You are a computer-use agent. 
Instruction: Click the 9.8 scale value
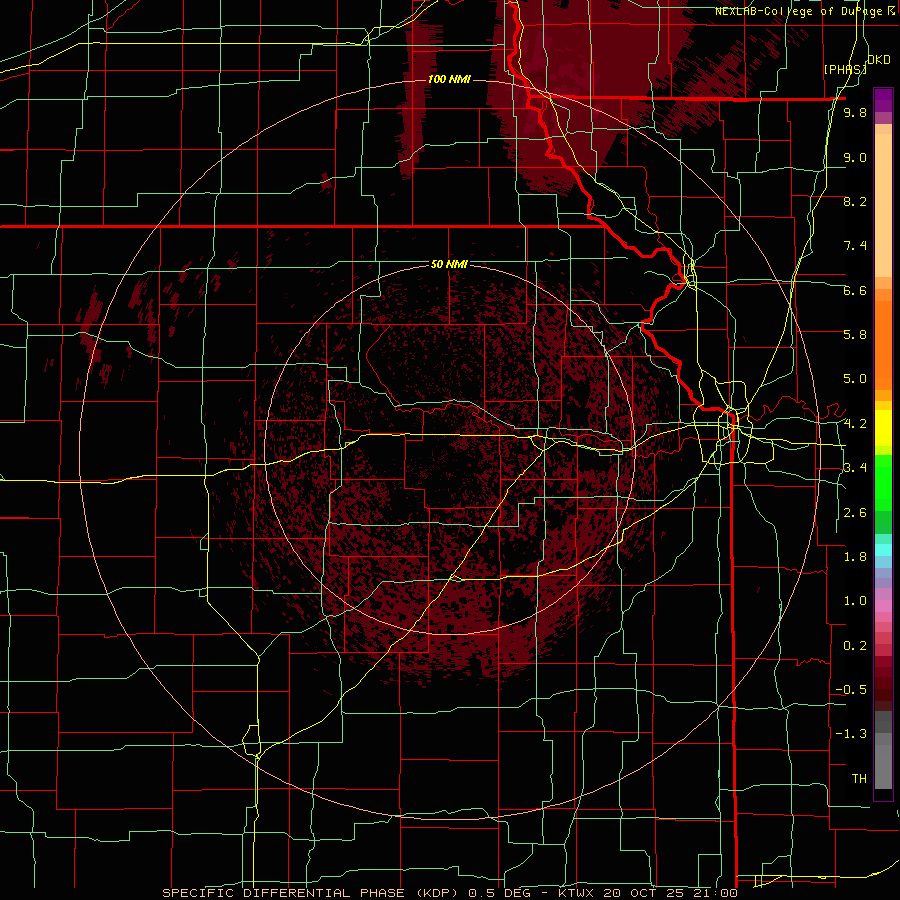point(855,112)
